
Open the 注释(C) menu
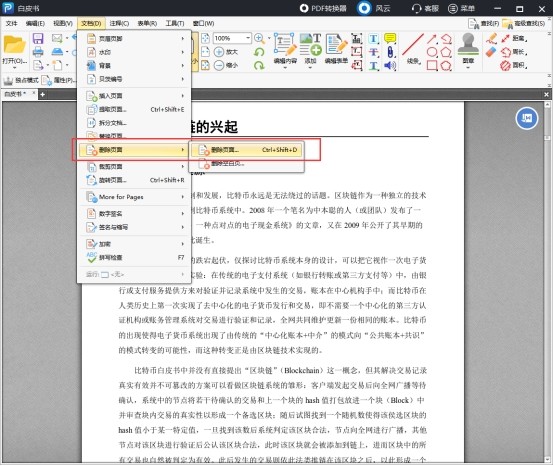(119, 23)
